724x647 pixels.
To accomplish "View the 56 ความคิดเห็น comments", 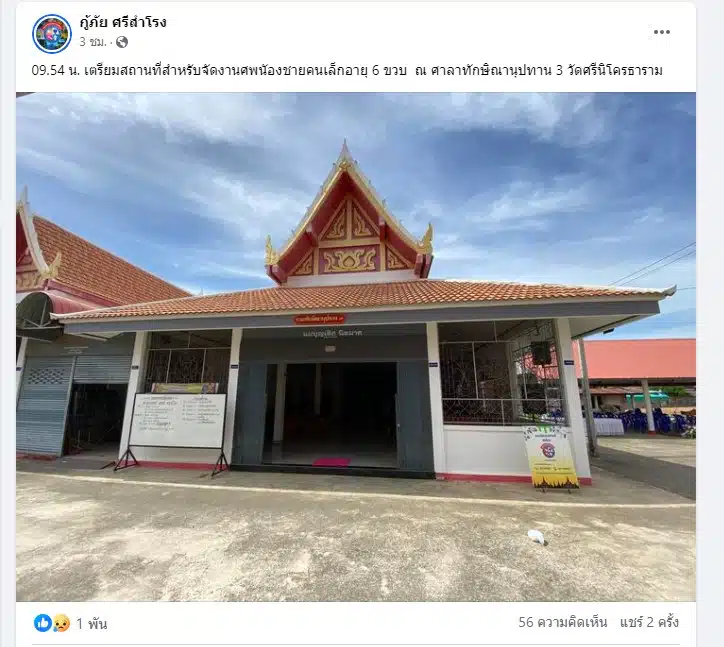I will coord(562,622).
